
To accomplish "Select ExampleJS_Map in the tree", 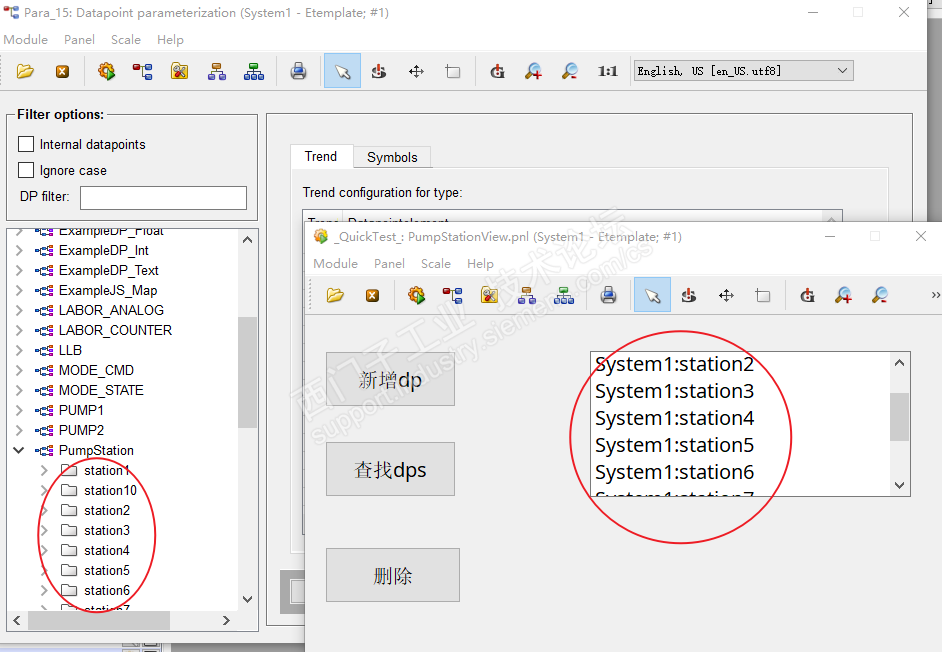I will pos(108,291).
